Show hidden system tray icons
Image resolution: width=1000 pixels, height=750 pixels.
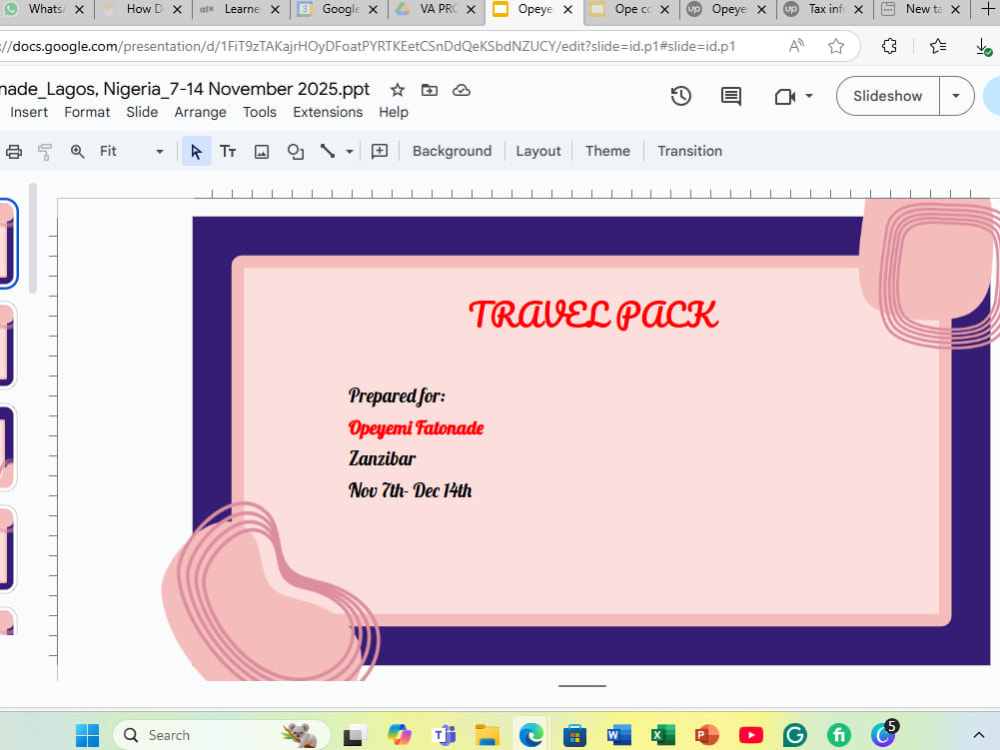coord(979,735)
